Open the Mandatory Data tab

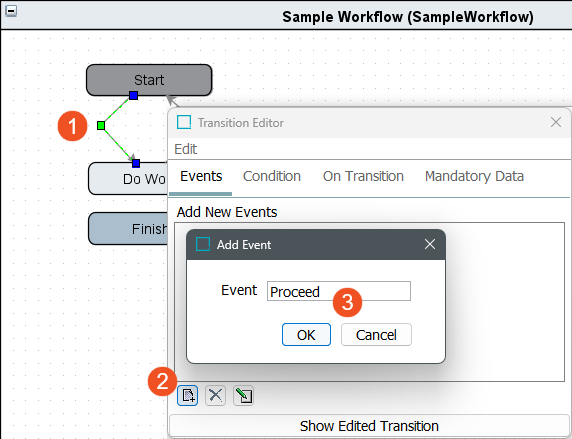coord(474,176)
